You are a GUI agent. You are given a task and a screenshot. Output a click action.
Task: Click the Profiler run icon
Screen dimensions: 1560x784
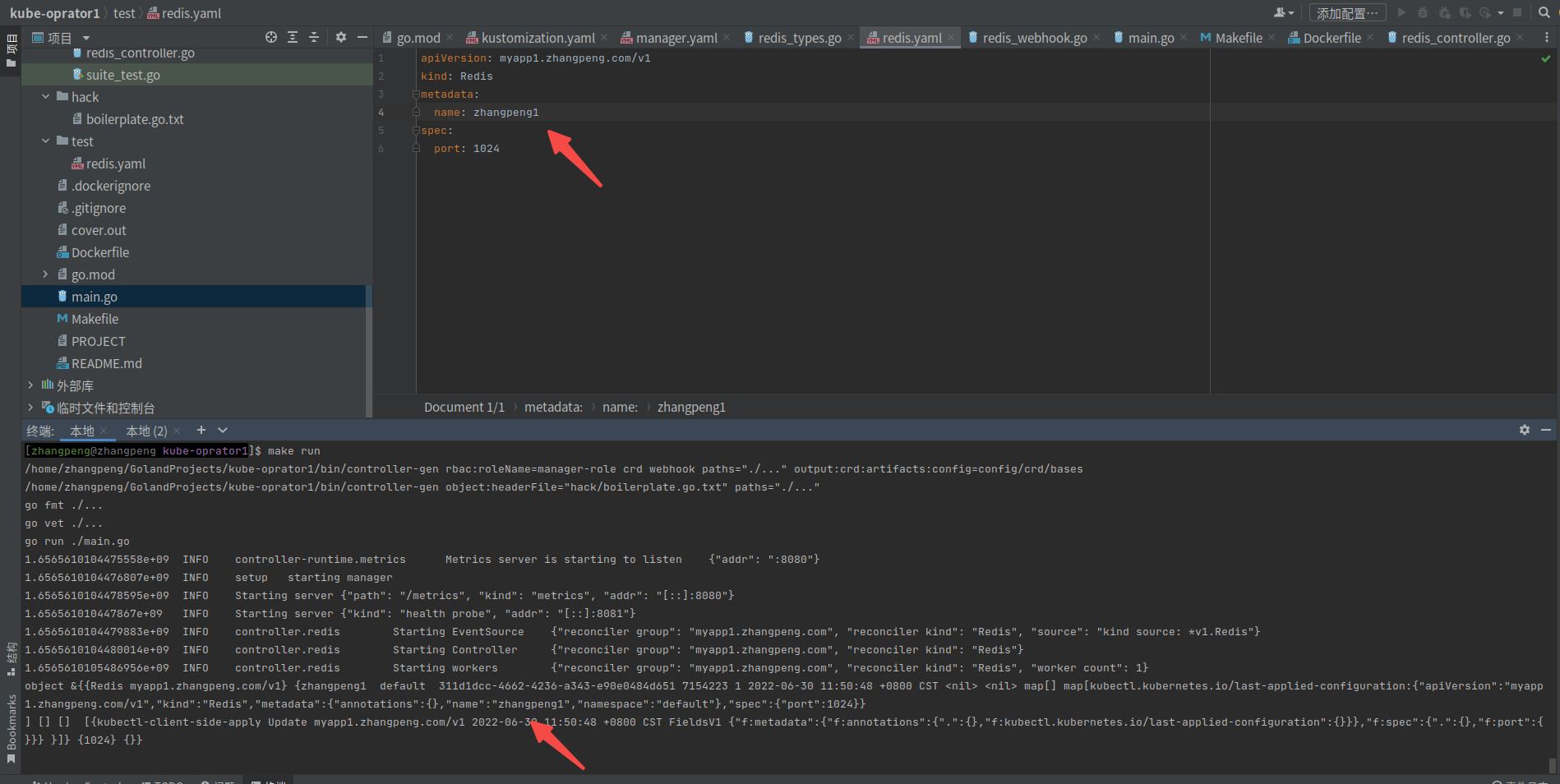click(x=1484, y=12)
